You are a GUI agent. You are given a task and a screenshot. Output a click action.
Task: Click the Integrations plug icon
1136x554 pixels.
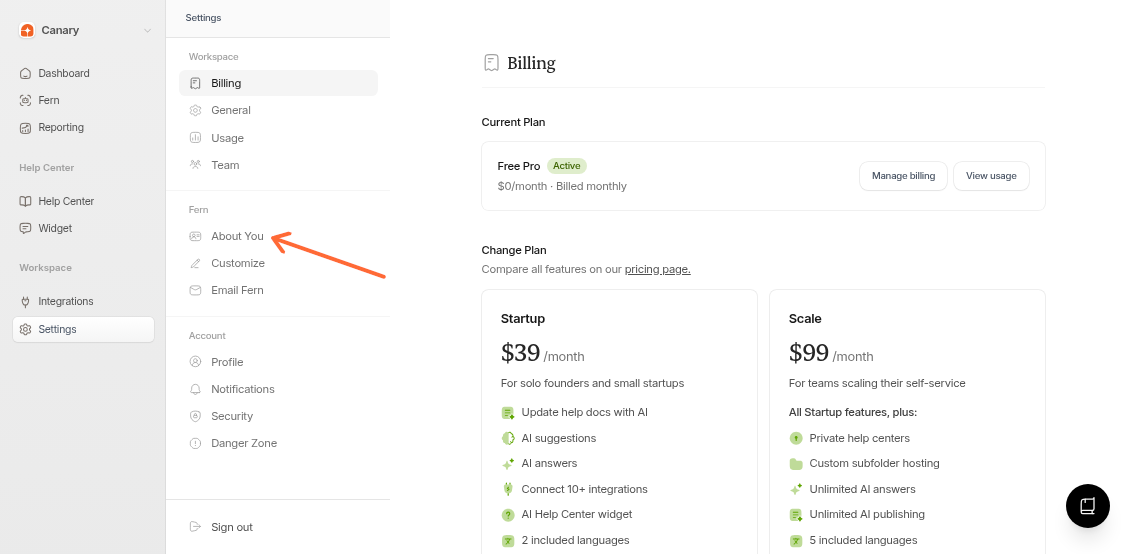point(26,301)
